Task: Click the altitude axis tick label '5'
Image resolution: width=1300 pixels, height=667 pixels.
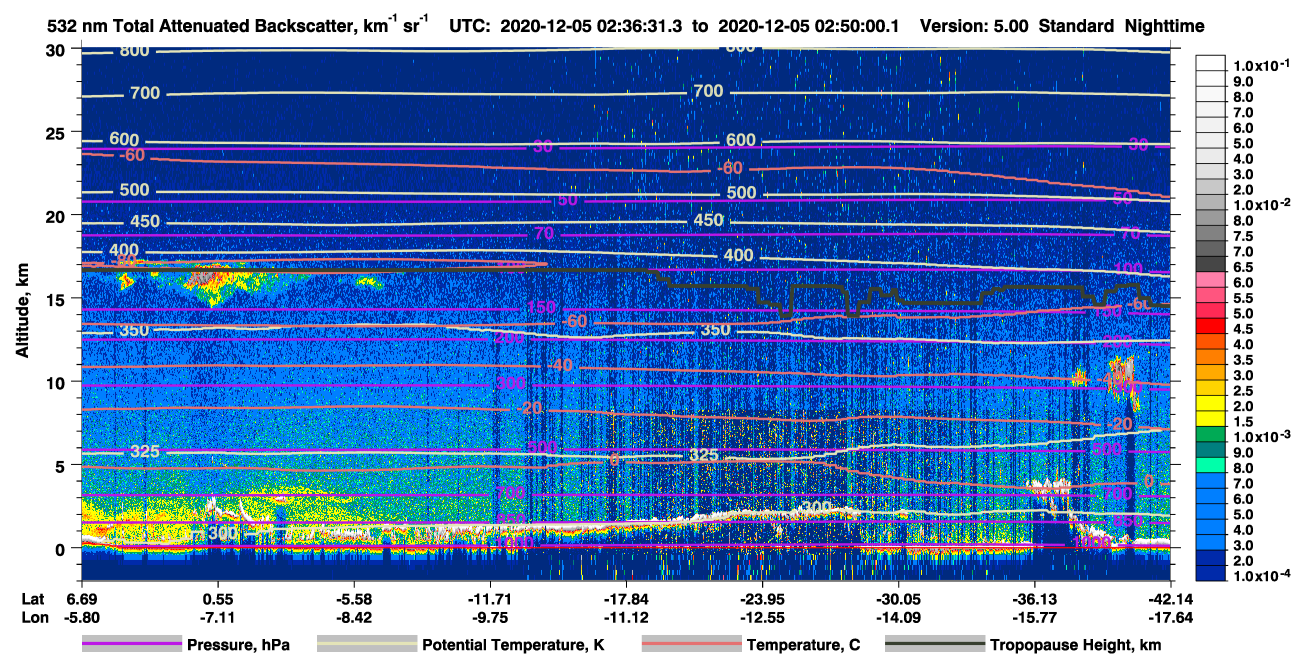Action: coord(62,465)
